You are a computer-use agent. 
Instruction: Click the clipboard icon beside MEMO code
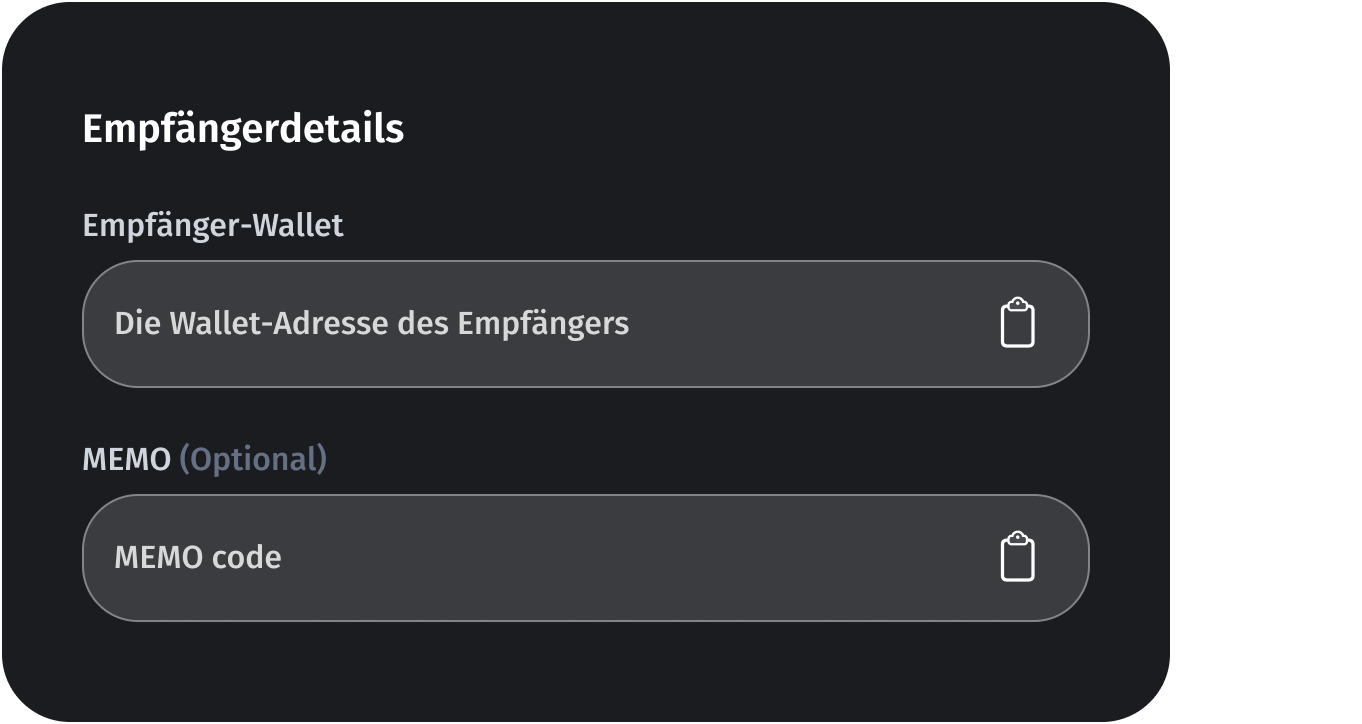click(1017, 557)
